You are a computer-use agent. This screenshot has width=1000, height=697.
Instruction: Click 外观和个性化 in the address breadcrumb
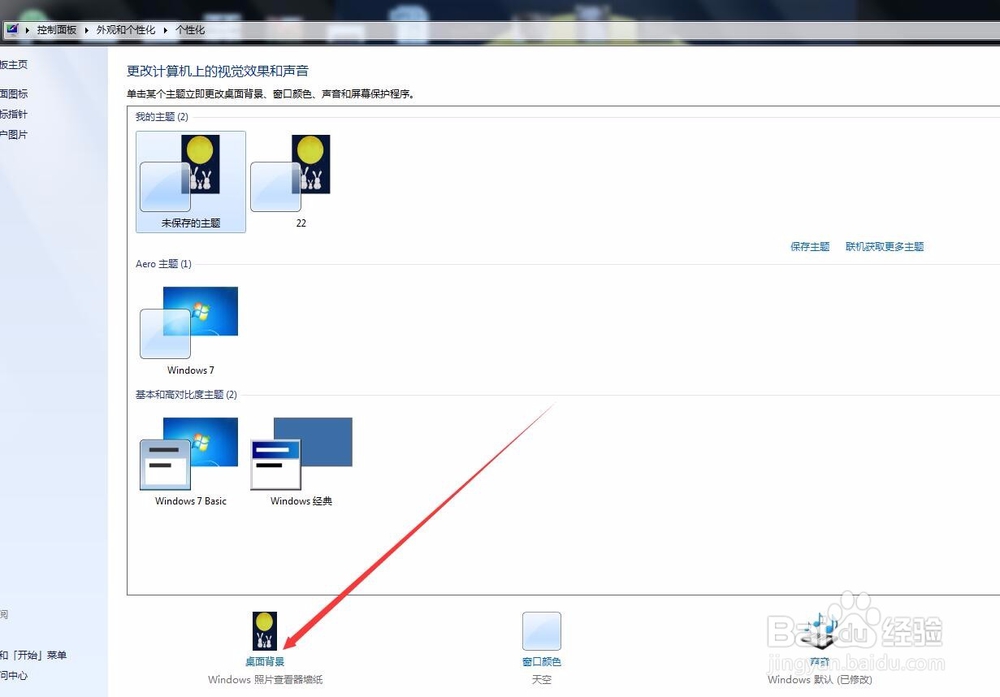(x=126, y=30)
